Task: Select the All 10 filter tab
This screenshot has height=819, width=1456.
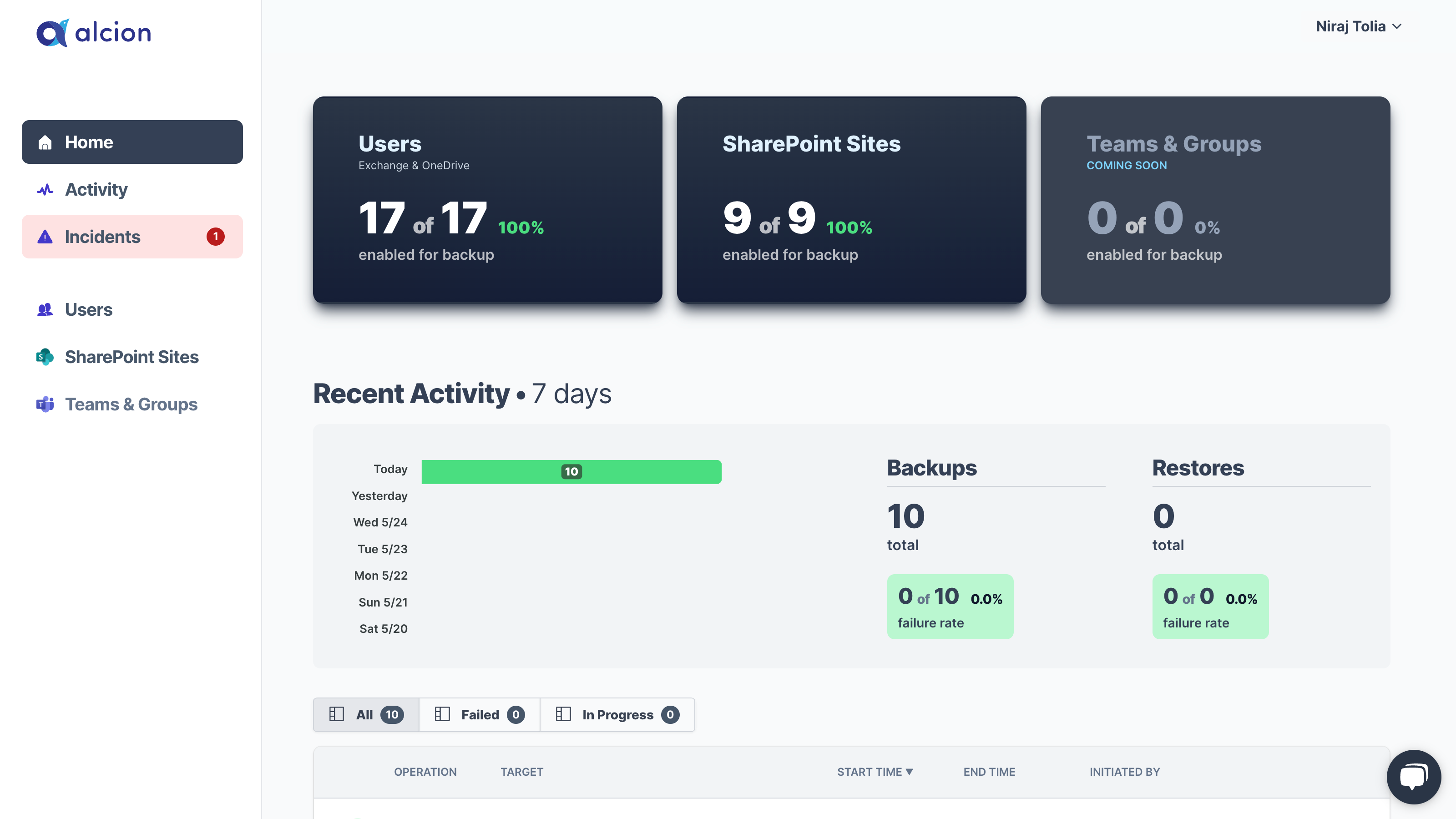Action: pos(366,714)
